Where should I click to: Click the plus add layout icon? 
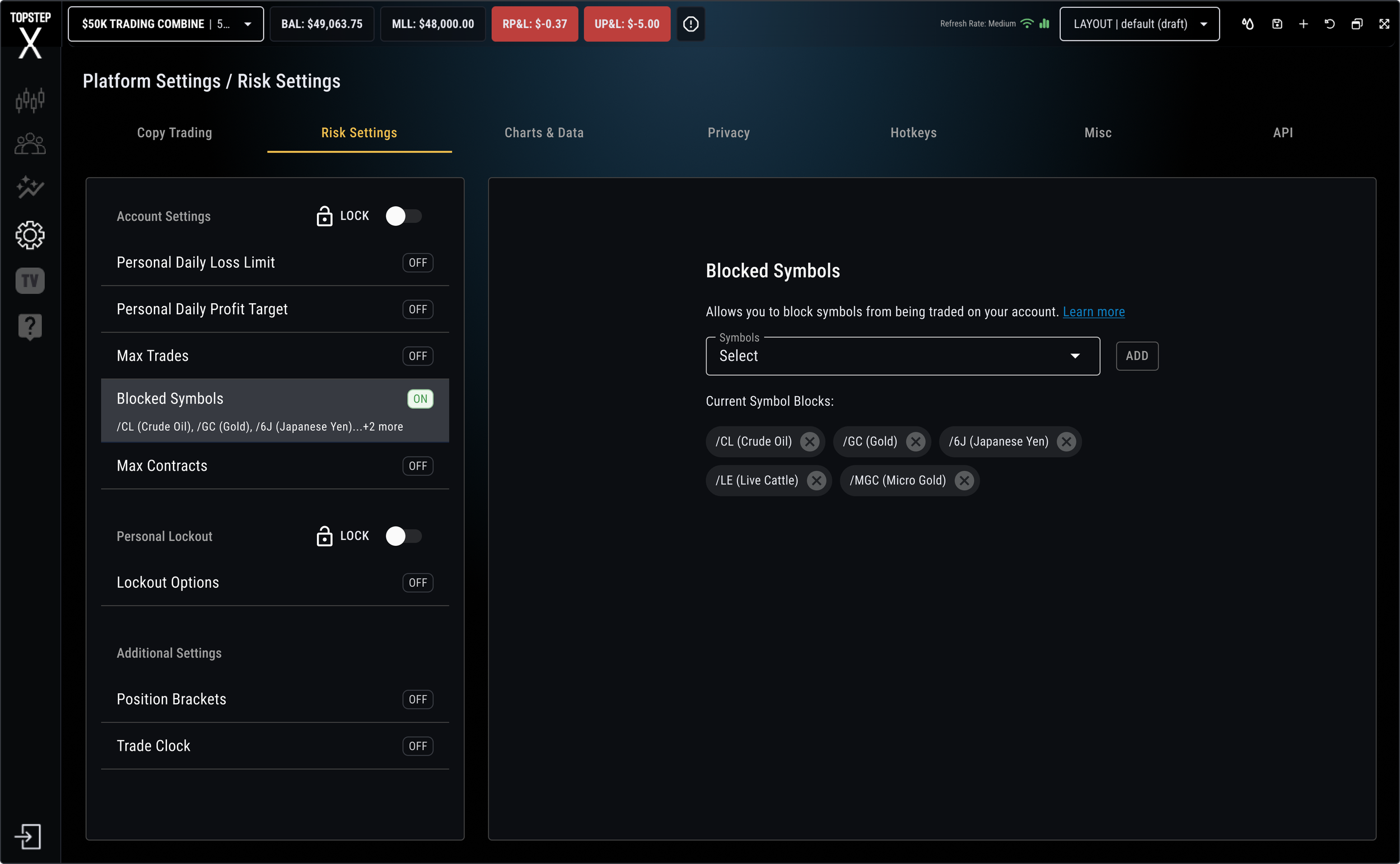tap(1304, 24)
